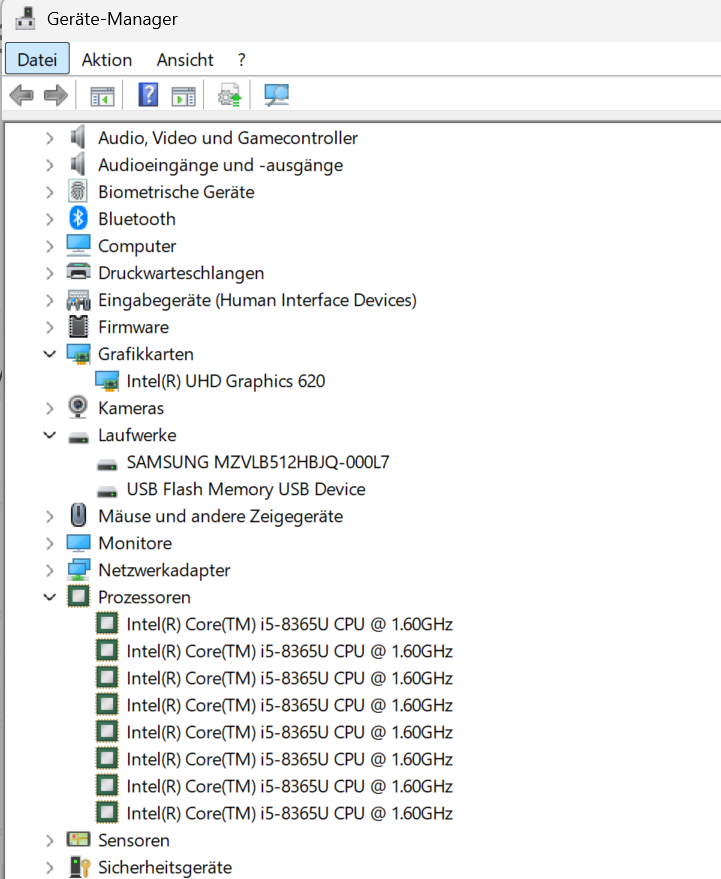
Task: Click the Geräte-Manager title bar icon
Action: click(x=25, y=18)
